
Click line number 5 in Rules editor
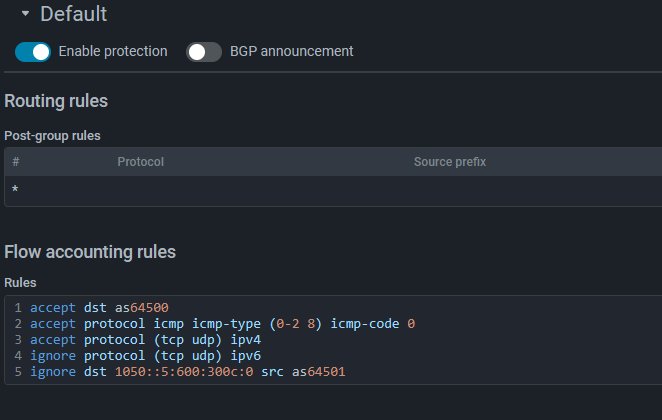[x=18, y=372]
